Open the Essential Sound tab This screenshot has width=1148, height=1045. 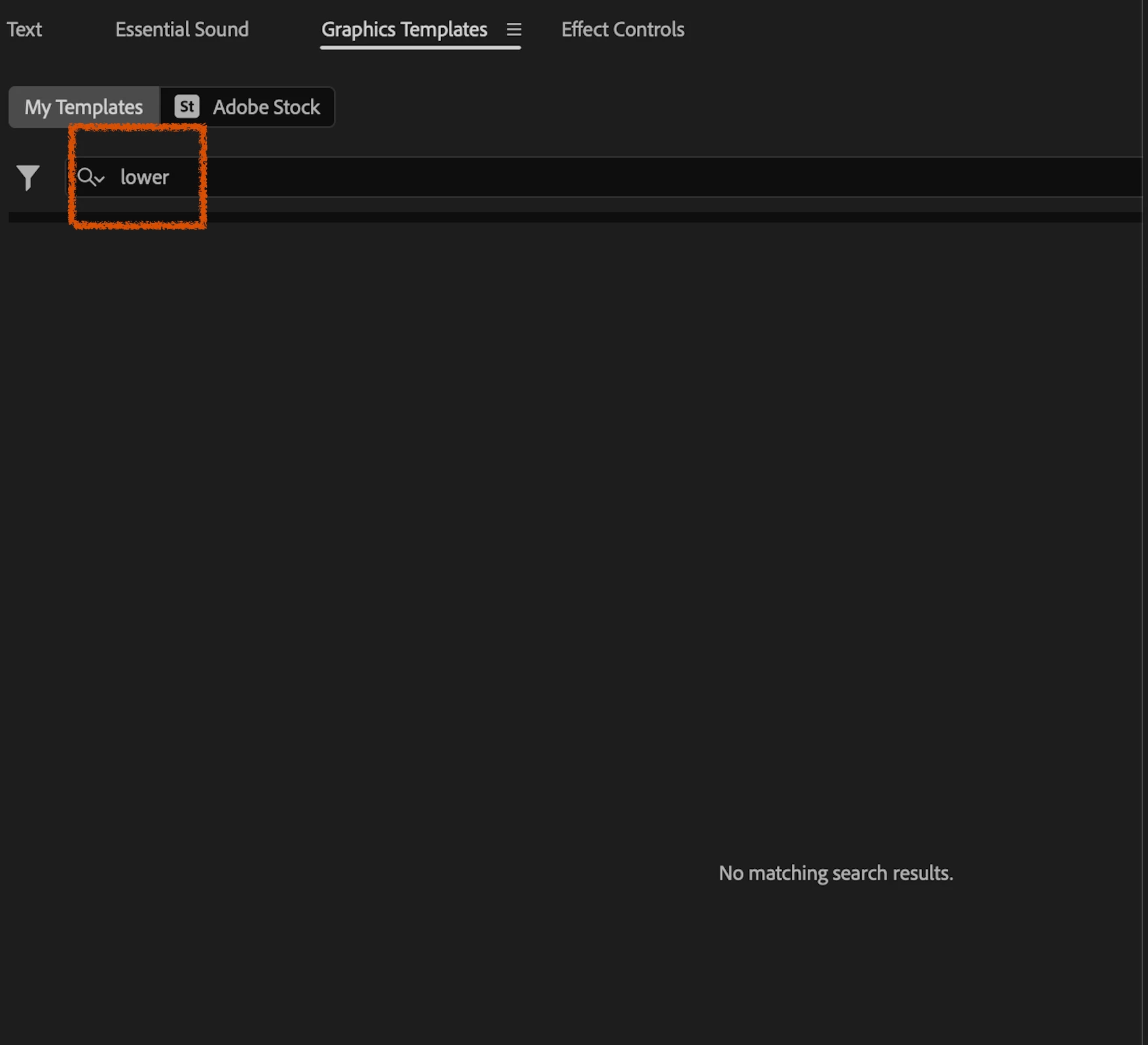182,29
